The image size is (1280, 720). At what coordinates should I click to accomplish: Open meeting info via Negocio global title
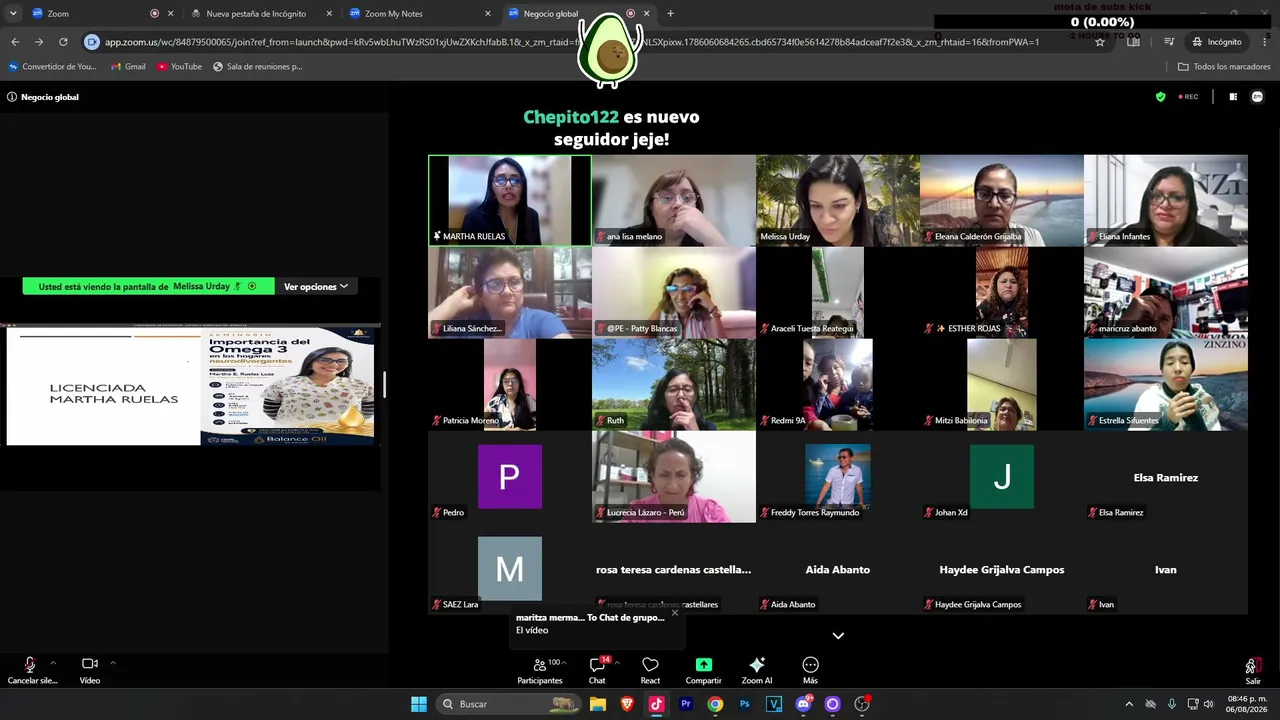pos(43,97)
